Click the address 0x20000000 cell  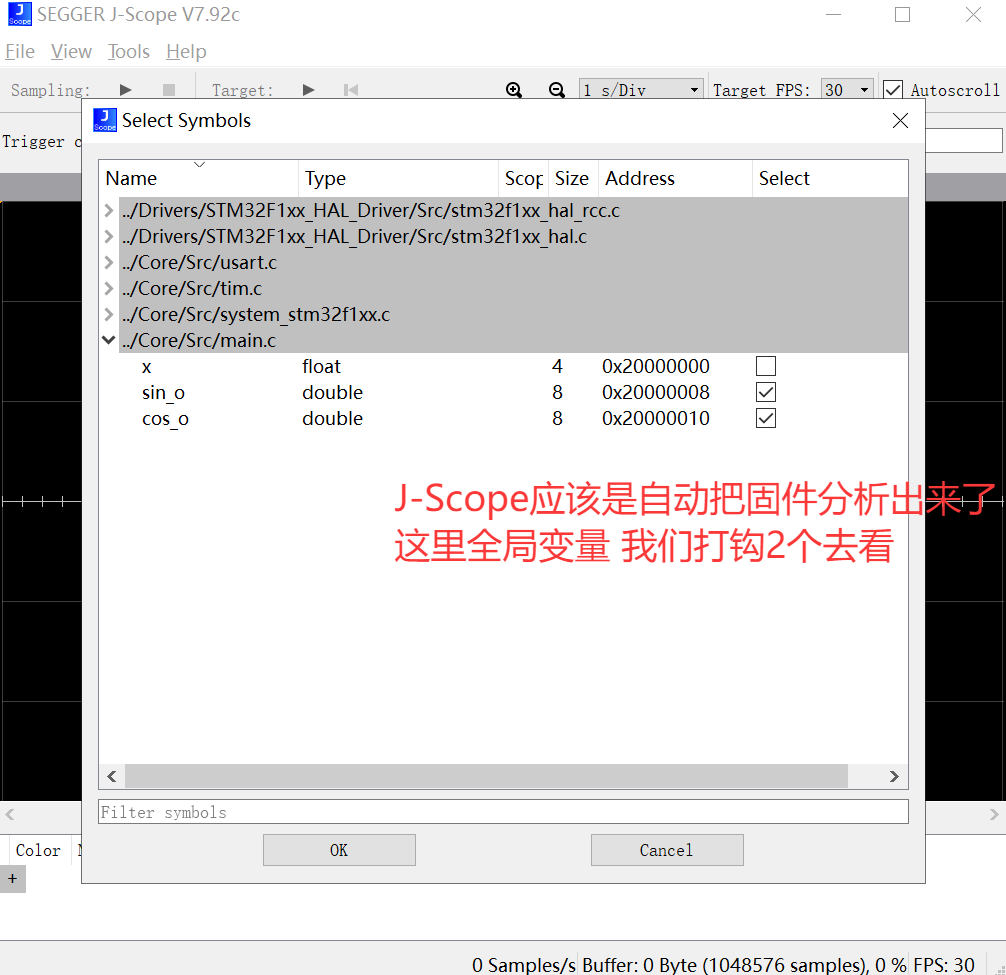656,366
